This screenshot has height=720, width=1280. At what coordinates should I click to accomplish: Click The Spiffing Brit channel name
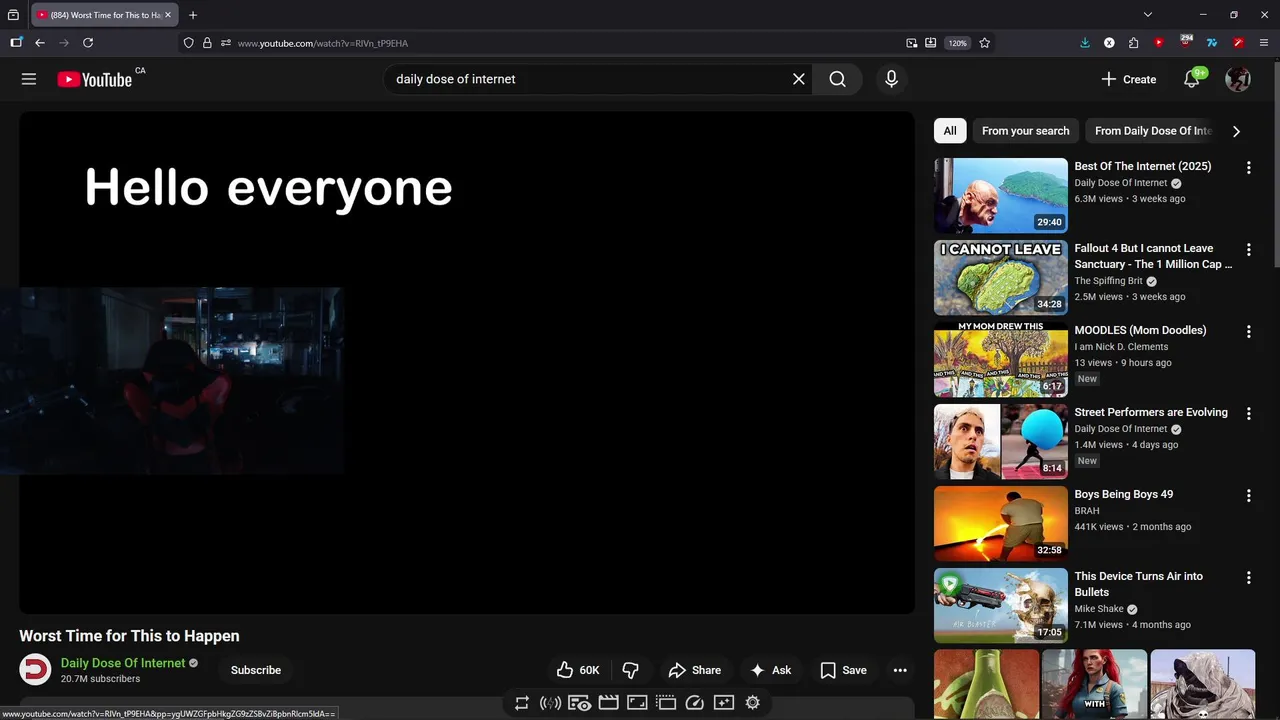pyautogui.click(x=1108, y=281)
